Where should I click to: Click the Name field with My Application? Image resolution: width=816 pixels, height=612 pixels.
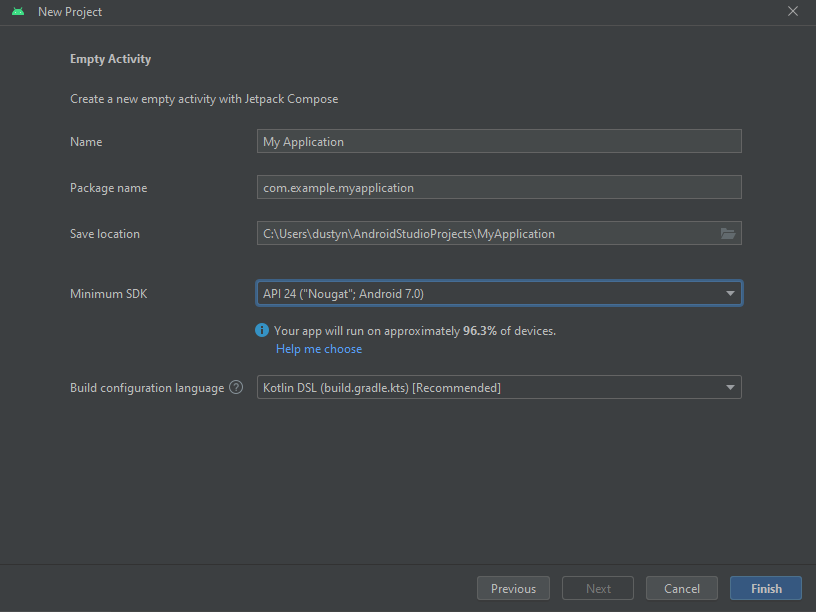499,142
